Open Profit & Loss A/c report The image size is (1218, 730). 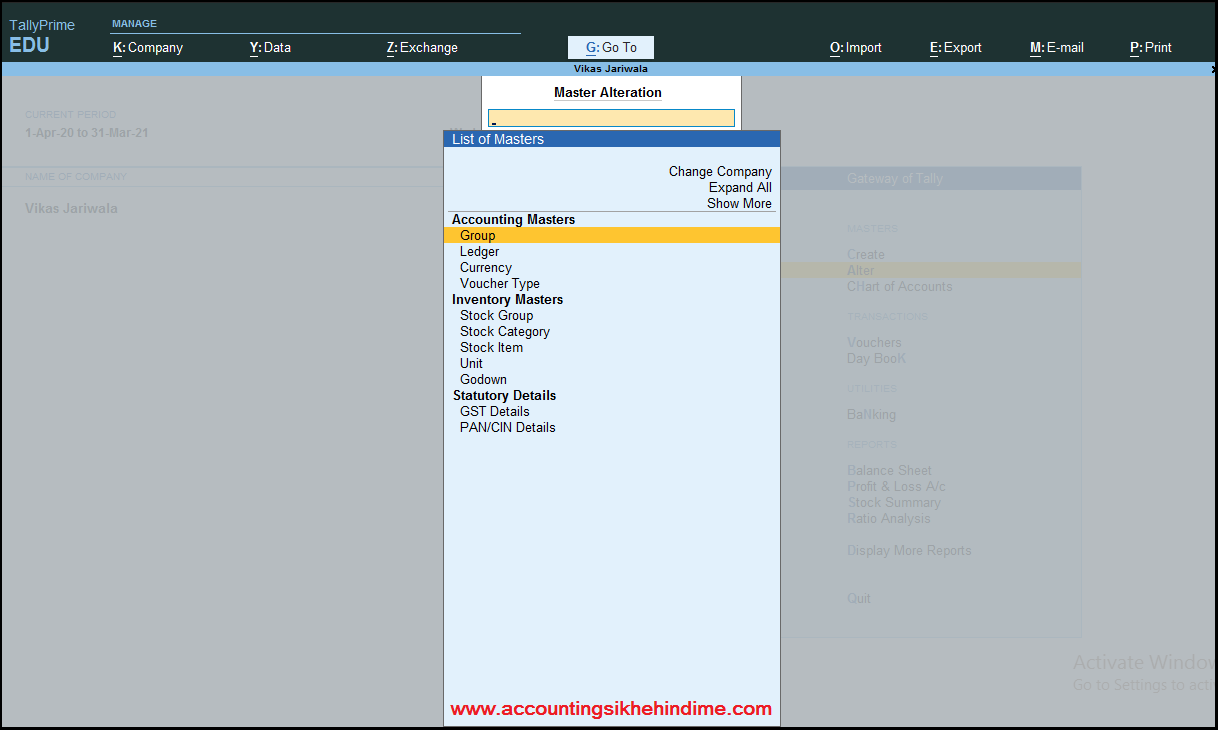coord(896,486)
